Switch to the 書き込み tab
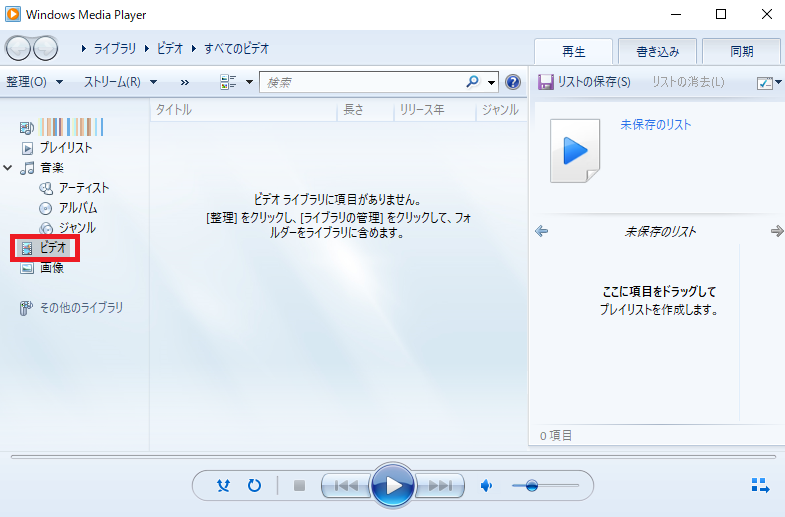Viewport: 785px width, 517px height. [657, 52]
